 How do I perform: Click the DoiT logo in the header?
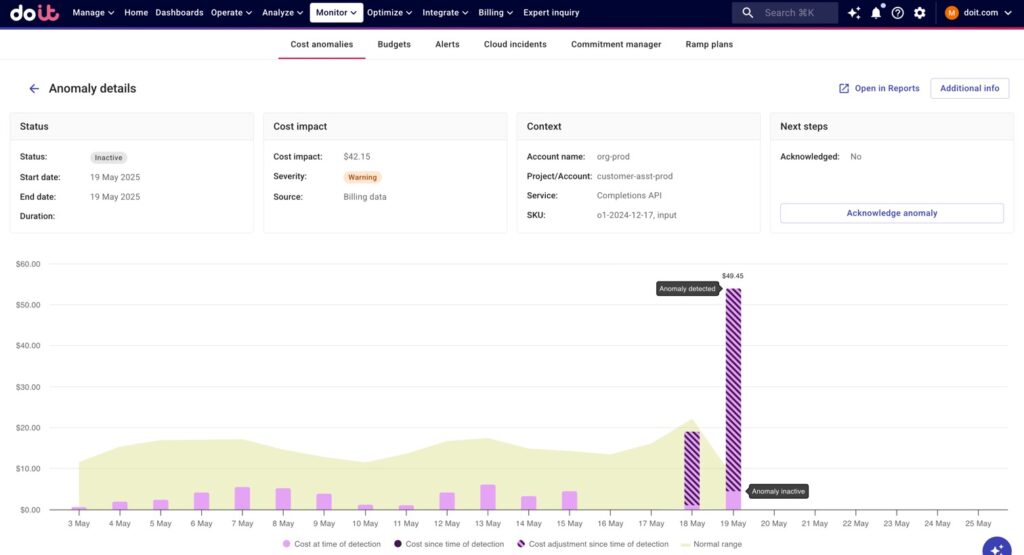[x=36, y=13]
